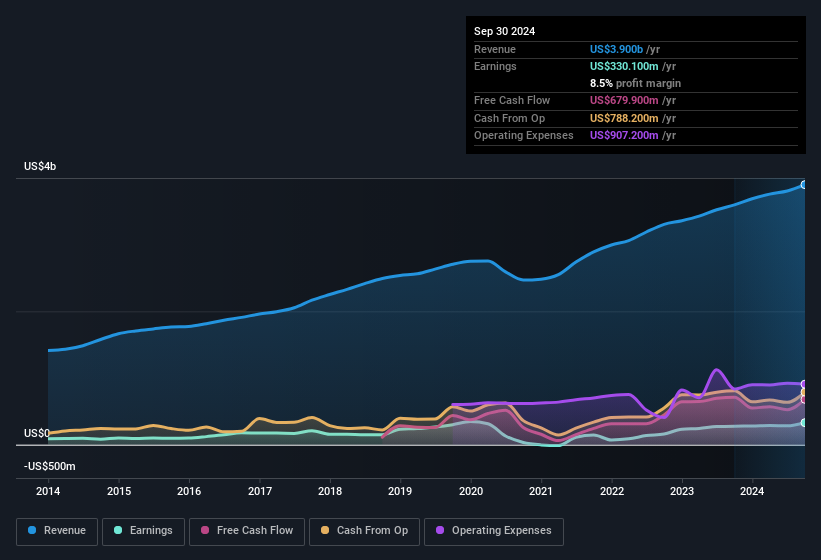
Task: Click the Sep 30 2024 tooltip date header
Action: (505, 31)
